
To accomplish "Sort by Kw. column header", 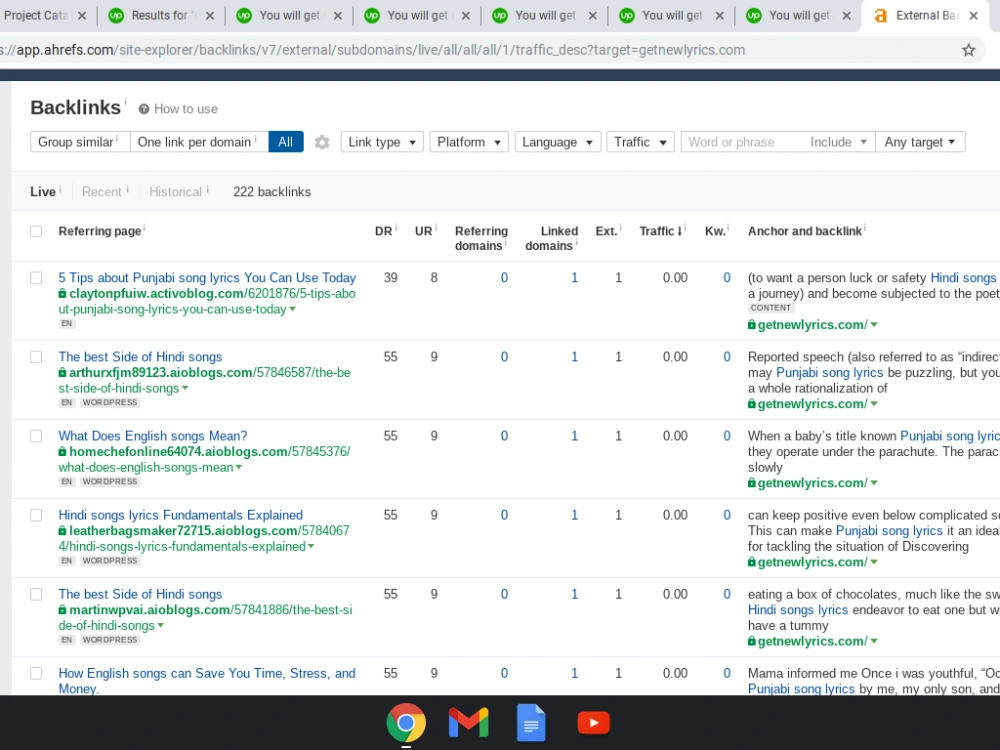I will [716, 231].
